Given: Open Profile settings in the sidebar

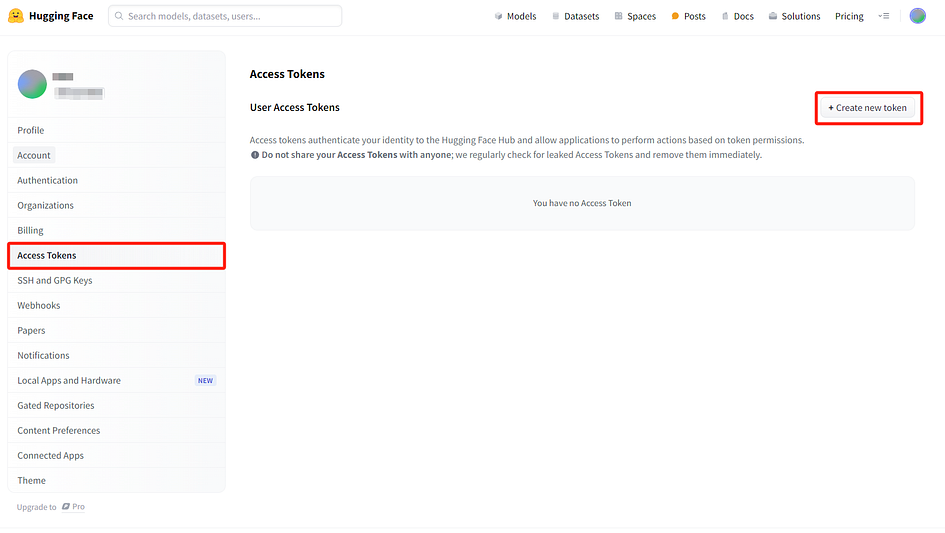Looking at the screenshot, I should pos(116,130).
